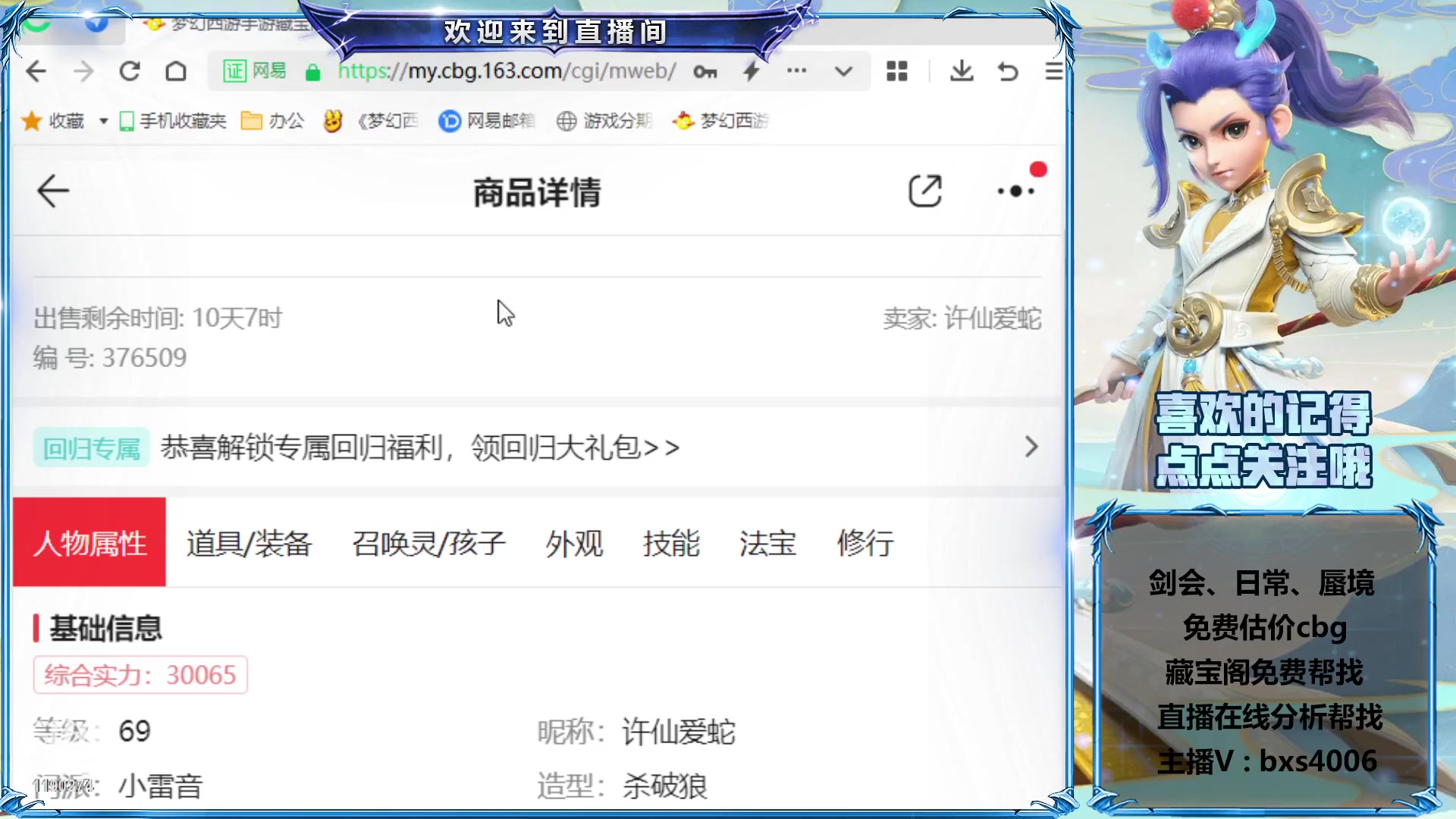Go back from 商品详情 page arrow
This screenshot has height=819, width=1456.
(x=53, y=191)
